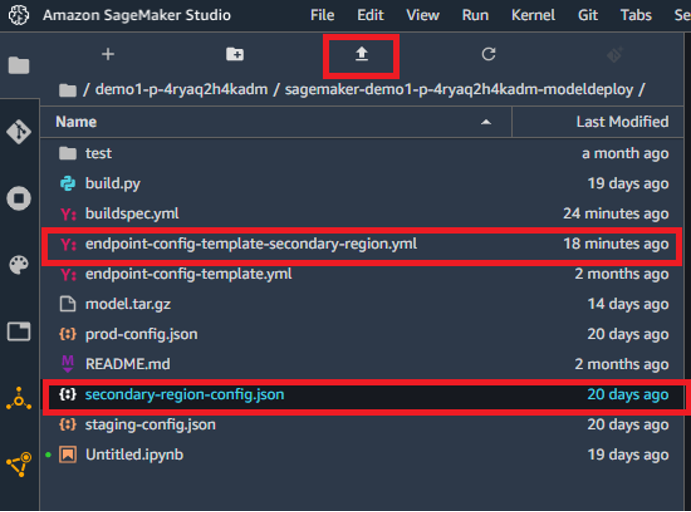Screen dimensions: 691x512
Task: Open the Run menu
Action: 475,15
